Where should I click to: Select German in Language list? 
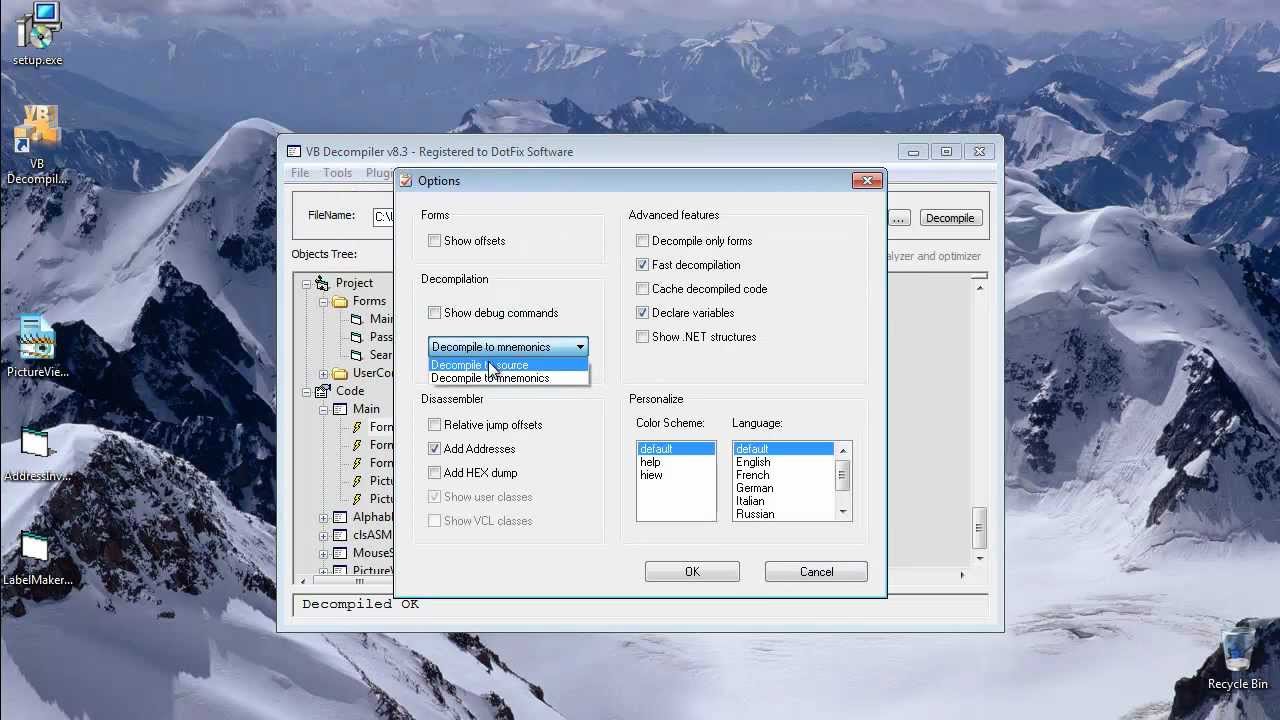tap(784, 488)
